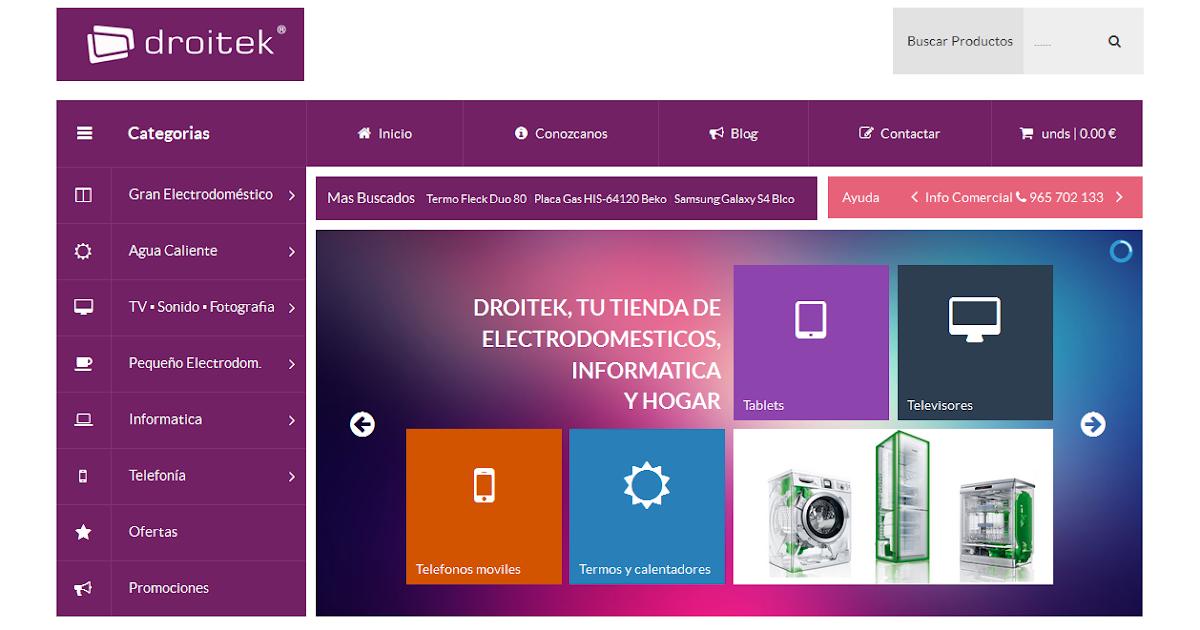The image size is (1200, 630).
Task: Click the Telefonos moviles tile label
Action: 468,569
